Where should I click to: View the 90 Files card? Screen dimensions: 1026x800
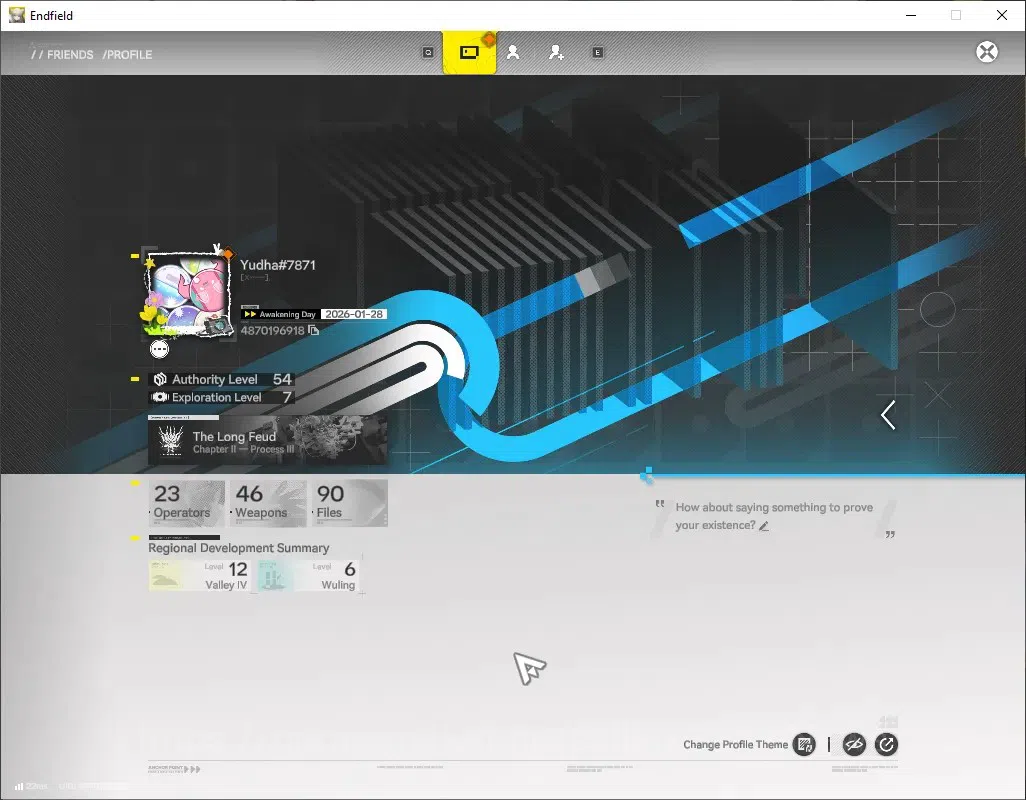click(x=349, y=503)
